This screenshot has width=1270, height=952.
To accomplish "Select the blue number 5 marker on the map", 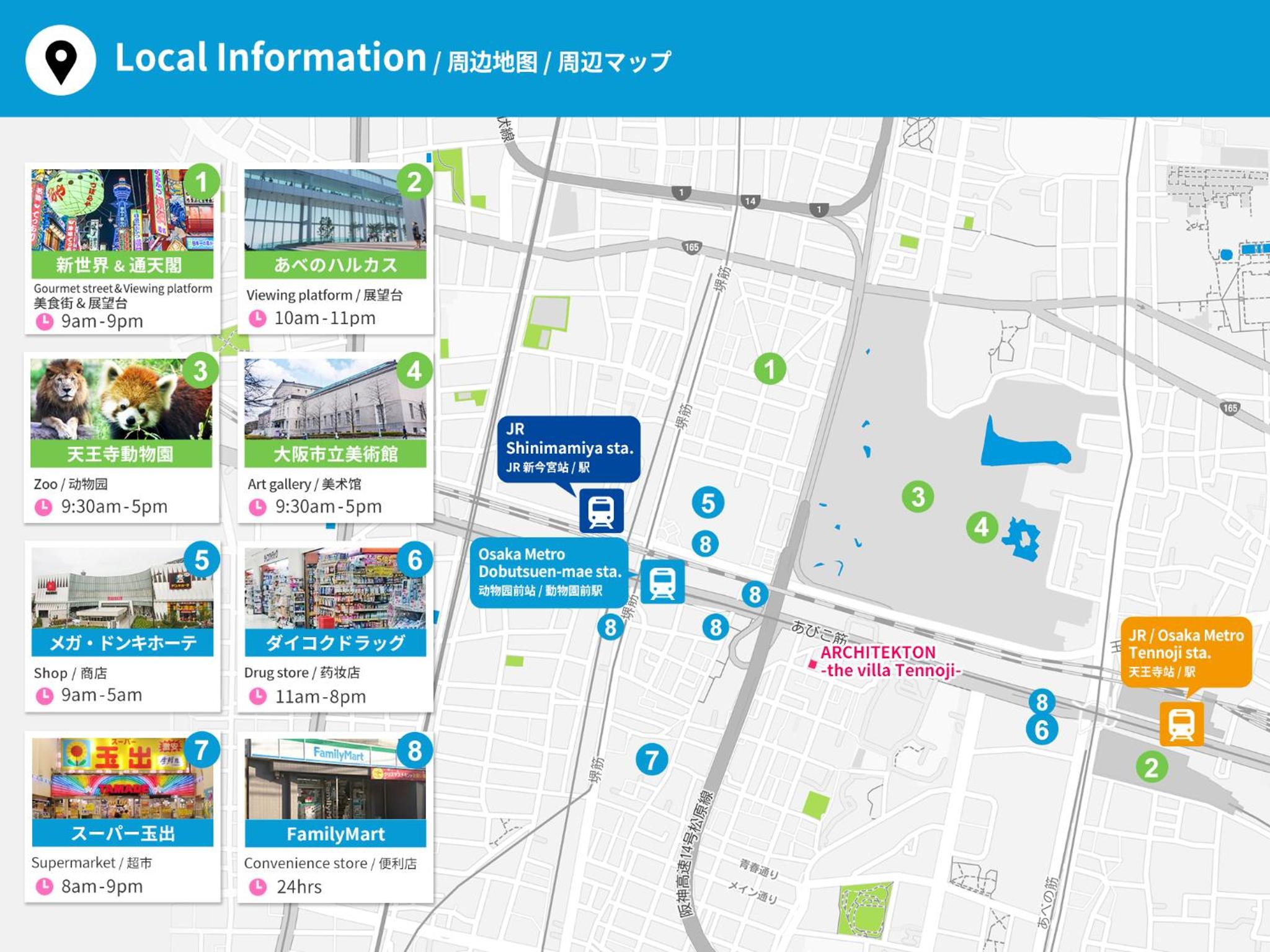I will pyautogui.click(x=708, y=503).
